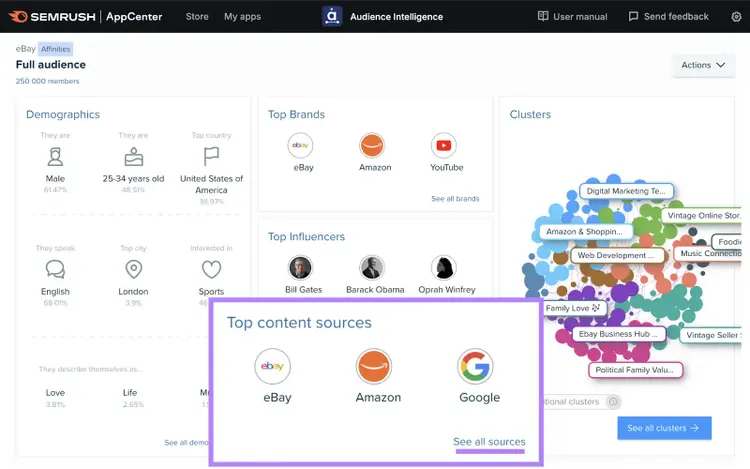The width and height of the screenshot is (750, 469).
Task: Expand the Actions dropdown
Action: pos(703,65)
